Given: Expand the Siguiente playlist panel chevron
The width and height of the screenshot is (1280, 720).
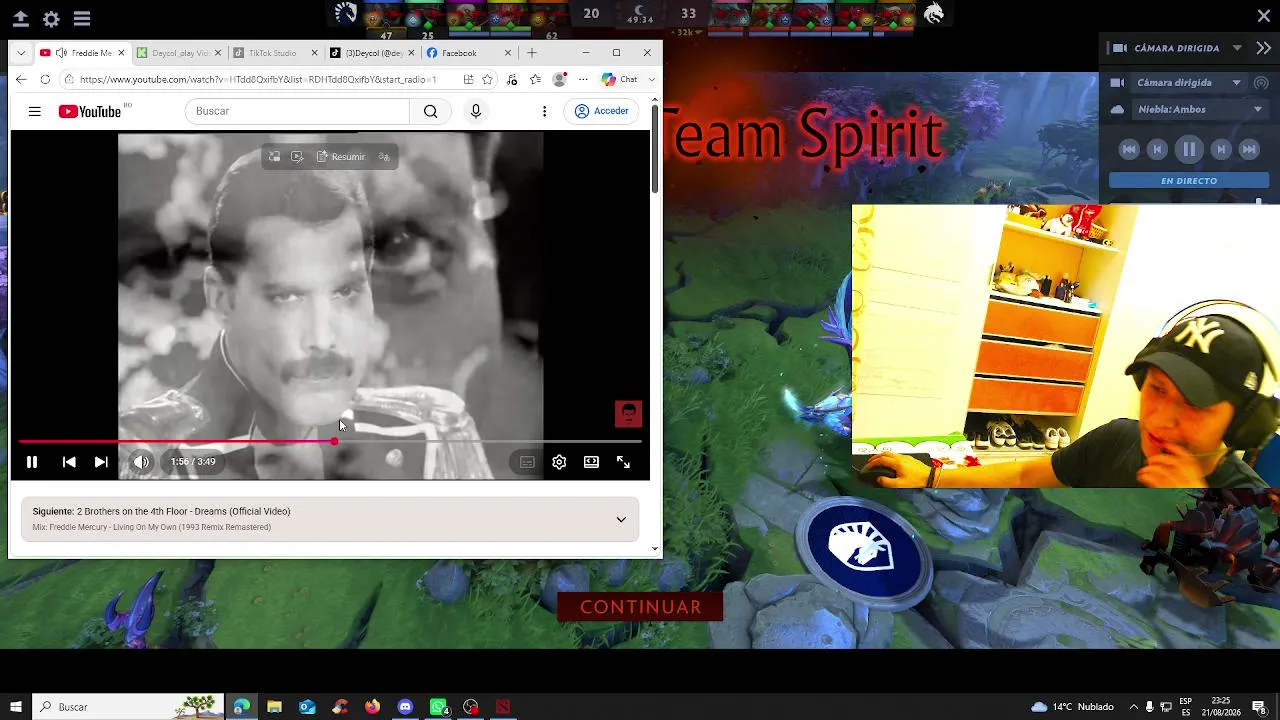Looking at the screenshot, I should [621, 520].
